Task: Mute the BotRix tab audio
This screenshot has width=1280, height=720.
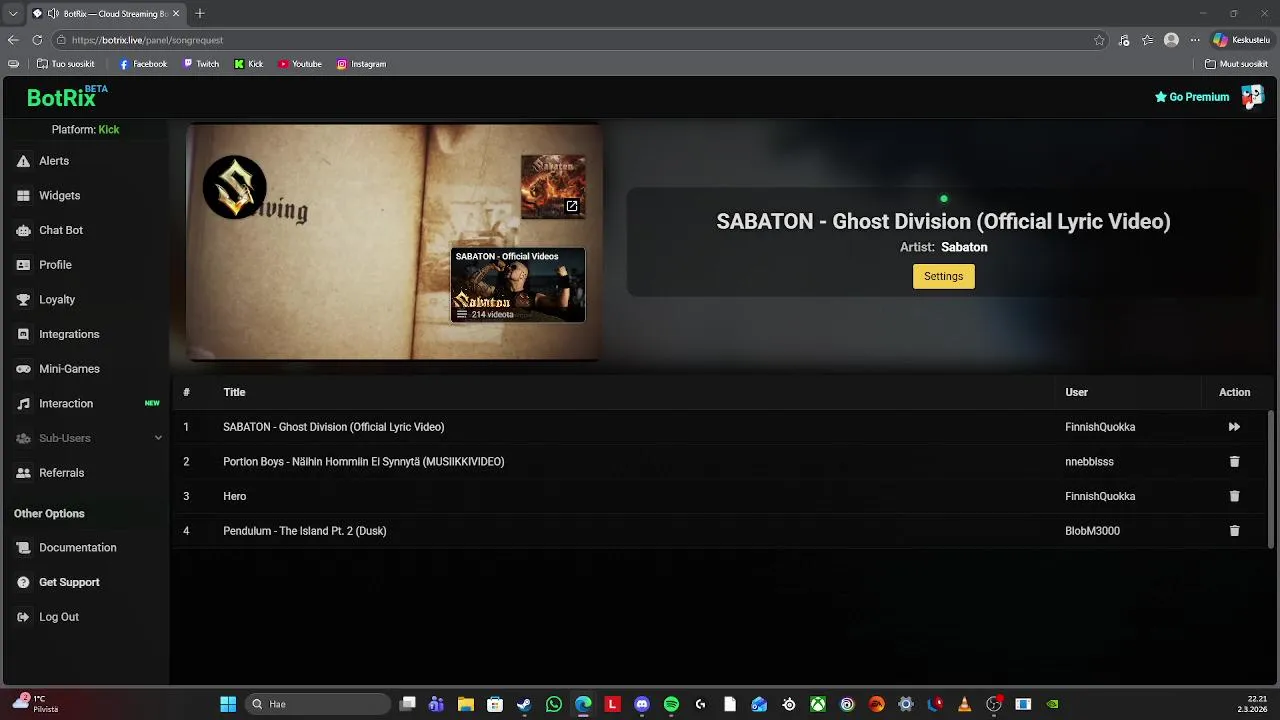Action: pyautogui.click(x=52, y=14)
